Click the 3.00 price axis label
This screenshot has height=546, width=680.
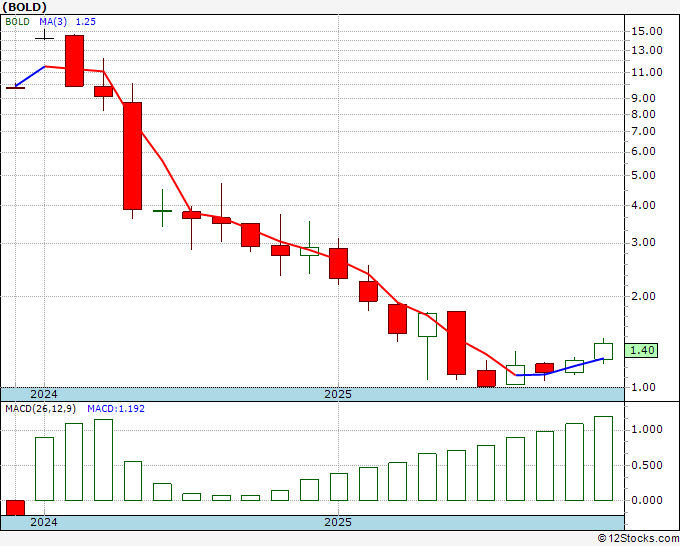pyautogui.click(x=643, y=242)
